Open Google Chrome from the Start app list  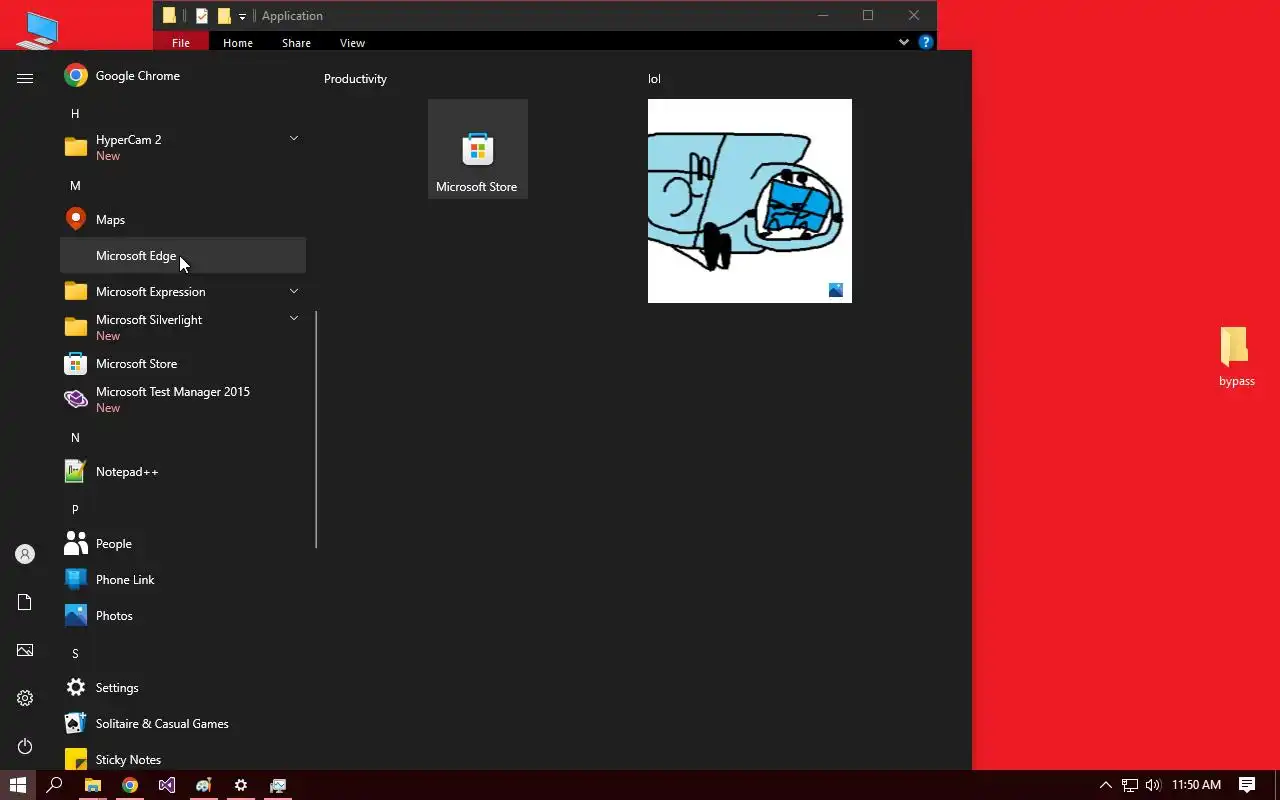(183, 76)
